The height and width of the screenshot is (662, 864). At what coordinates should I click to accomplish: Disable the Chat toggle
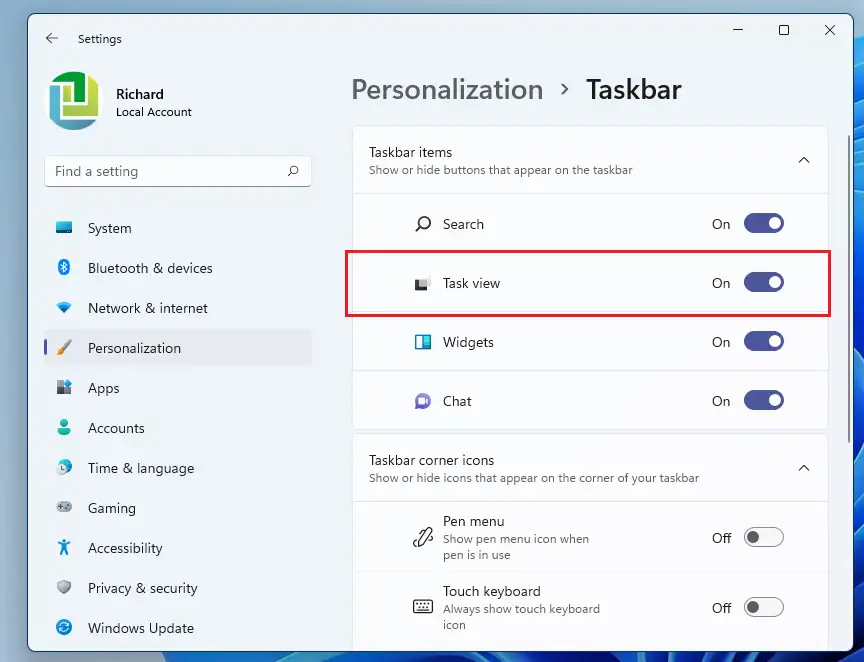click(x=764, y=400)
